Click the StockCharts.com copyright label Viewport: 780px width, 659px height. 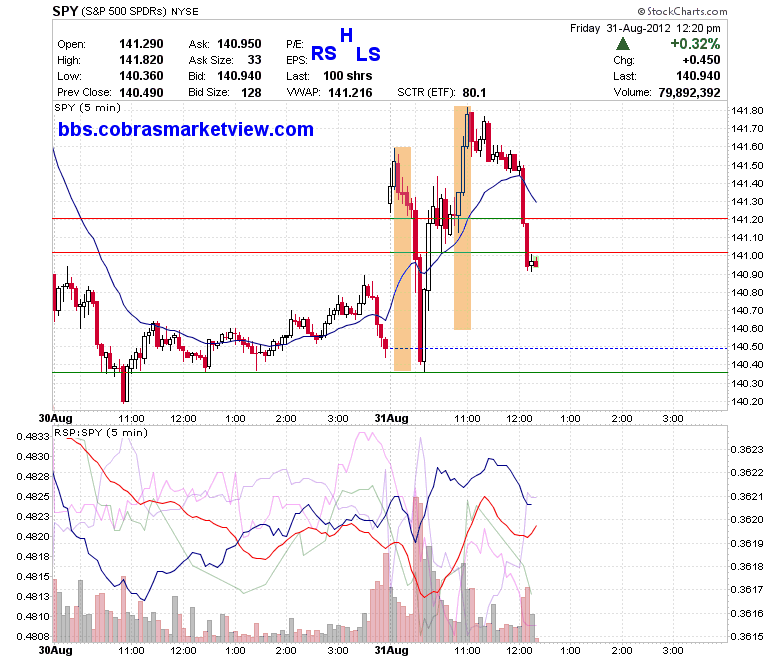[x=682, y=11]
